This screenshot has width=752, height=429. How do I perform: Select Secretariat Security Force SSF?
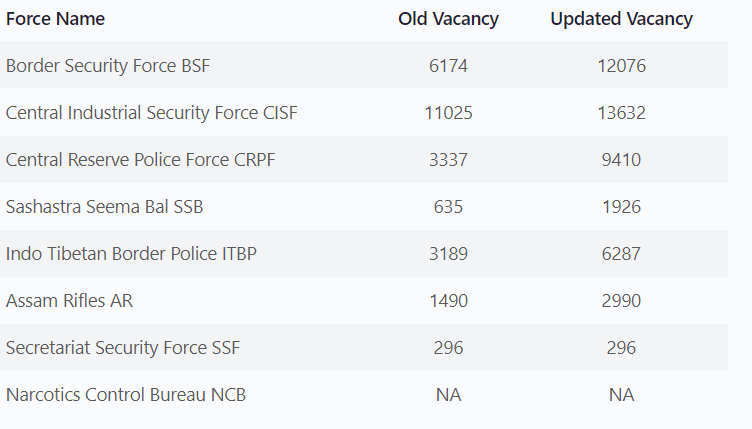tap(123, 348)
